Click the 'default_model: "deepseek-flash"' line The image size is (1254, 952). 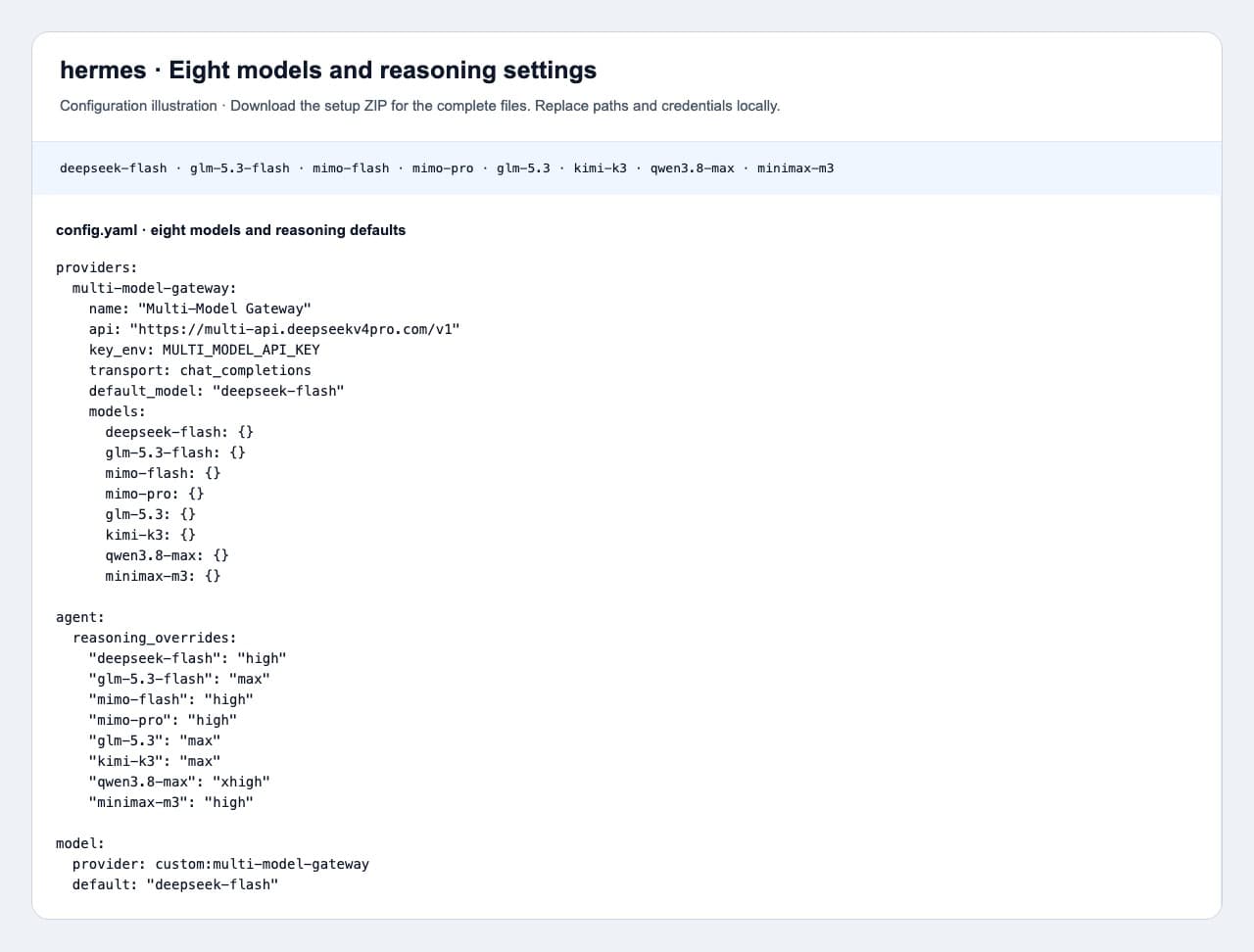217,391
